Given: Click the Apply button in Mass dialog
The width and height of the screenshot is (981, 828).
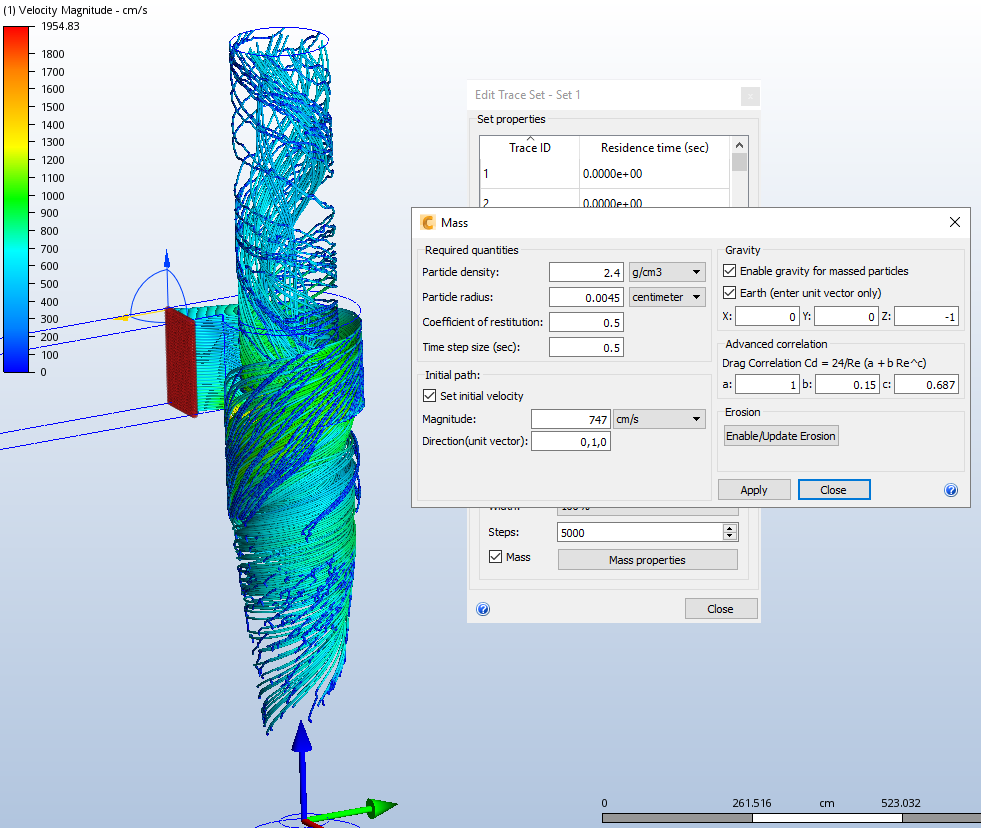Looking at the screenshot, I should click(754, 490).
